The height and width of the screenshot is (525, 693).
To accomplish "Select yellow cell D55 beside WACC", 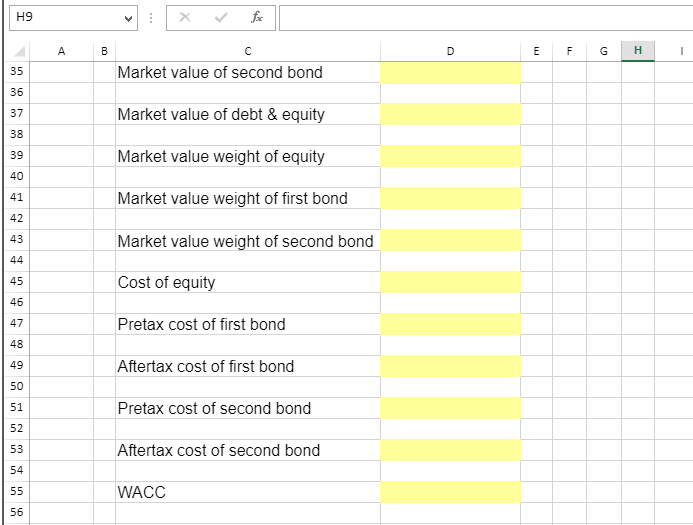I will coord(450,492).
